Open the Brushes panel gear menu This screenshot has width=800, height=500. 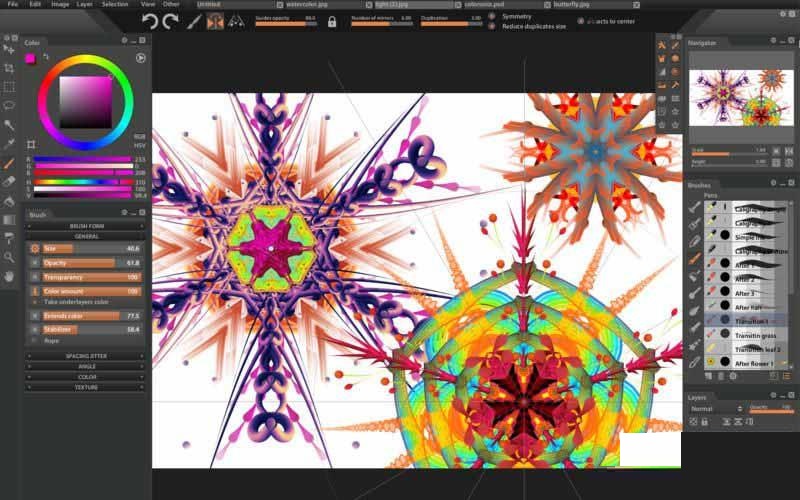point(773,183)
